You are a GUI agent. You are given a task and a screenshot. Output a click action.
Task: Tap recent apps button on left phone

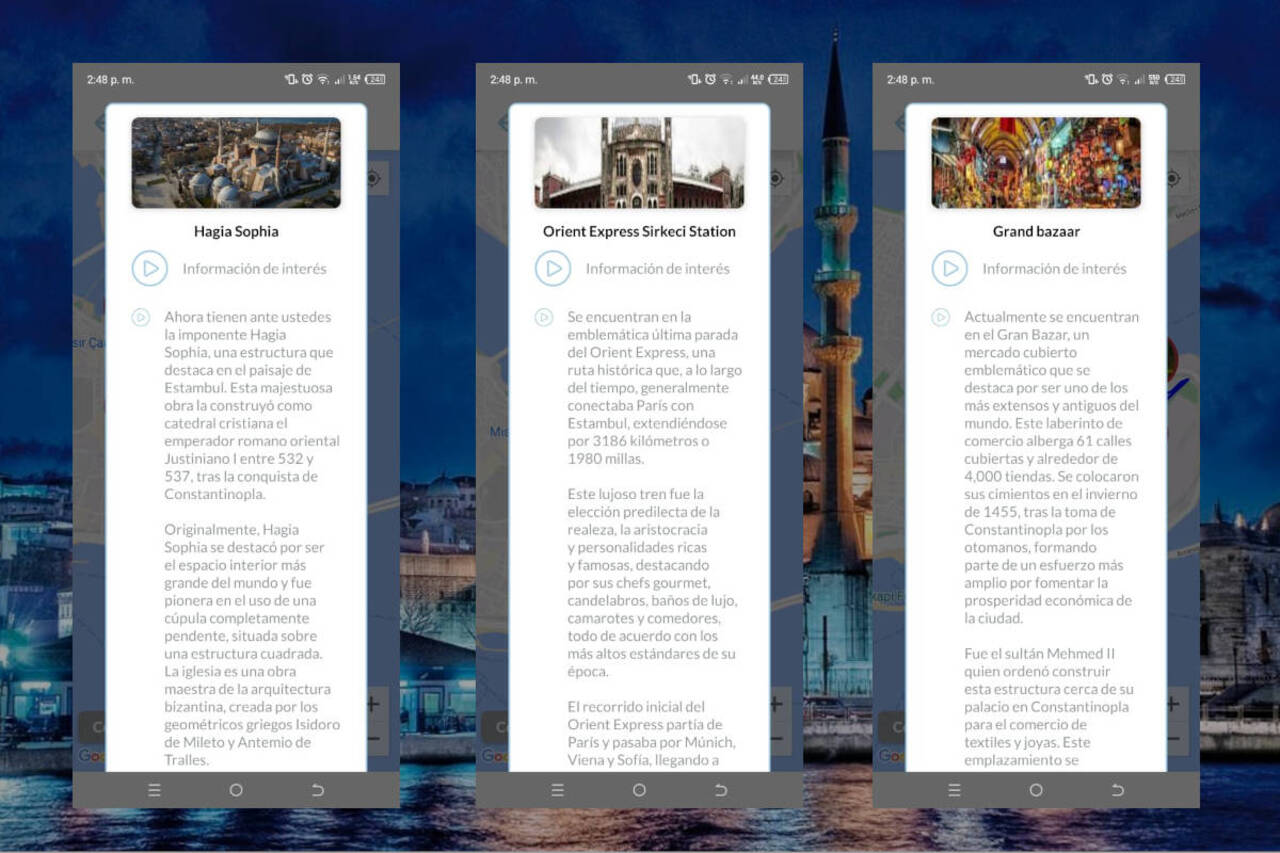click(154, 790)
